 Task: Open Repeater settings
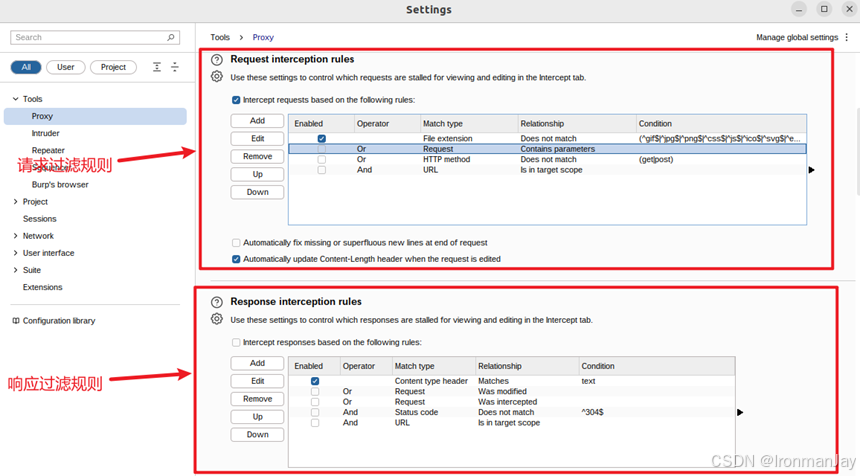point(48,150)
